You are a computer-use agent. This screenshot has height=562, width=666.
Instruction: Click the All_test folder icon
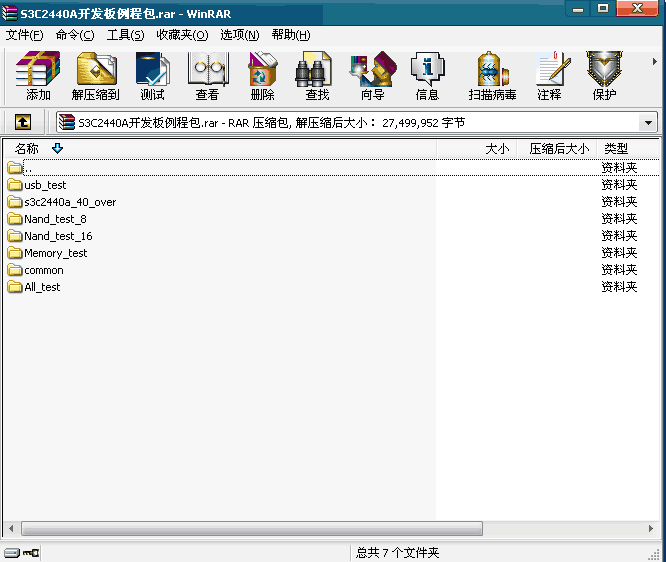[x=14, y=287]
